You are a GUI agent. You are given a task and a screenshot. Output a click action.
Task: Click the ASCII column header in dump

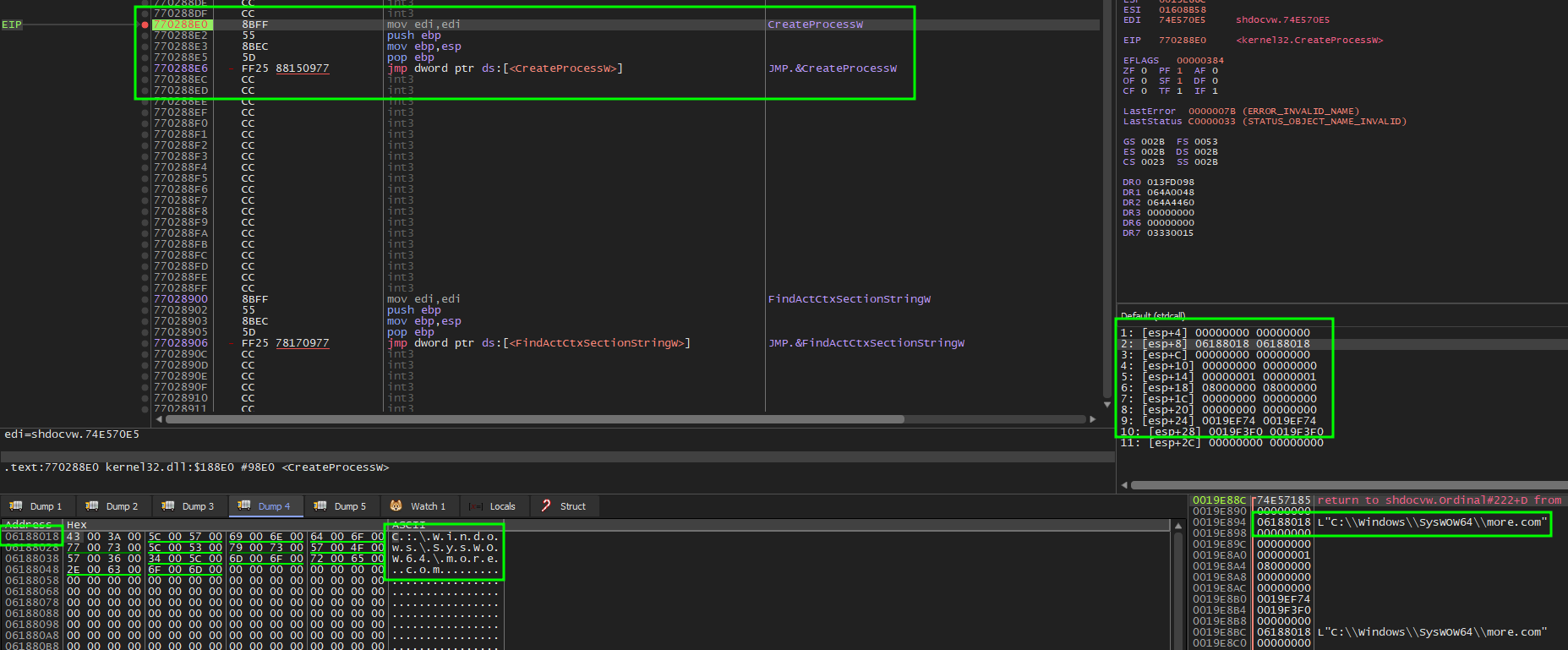(x=408, y=525)
